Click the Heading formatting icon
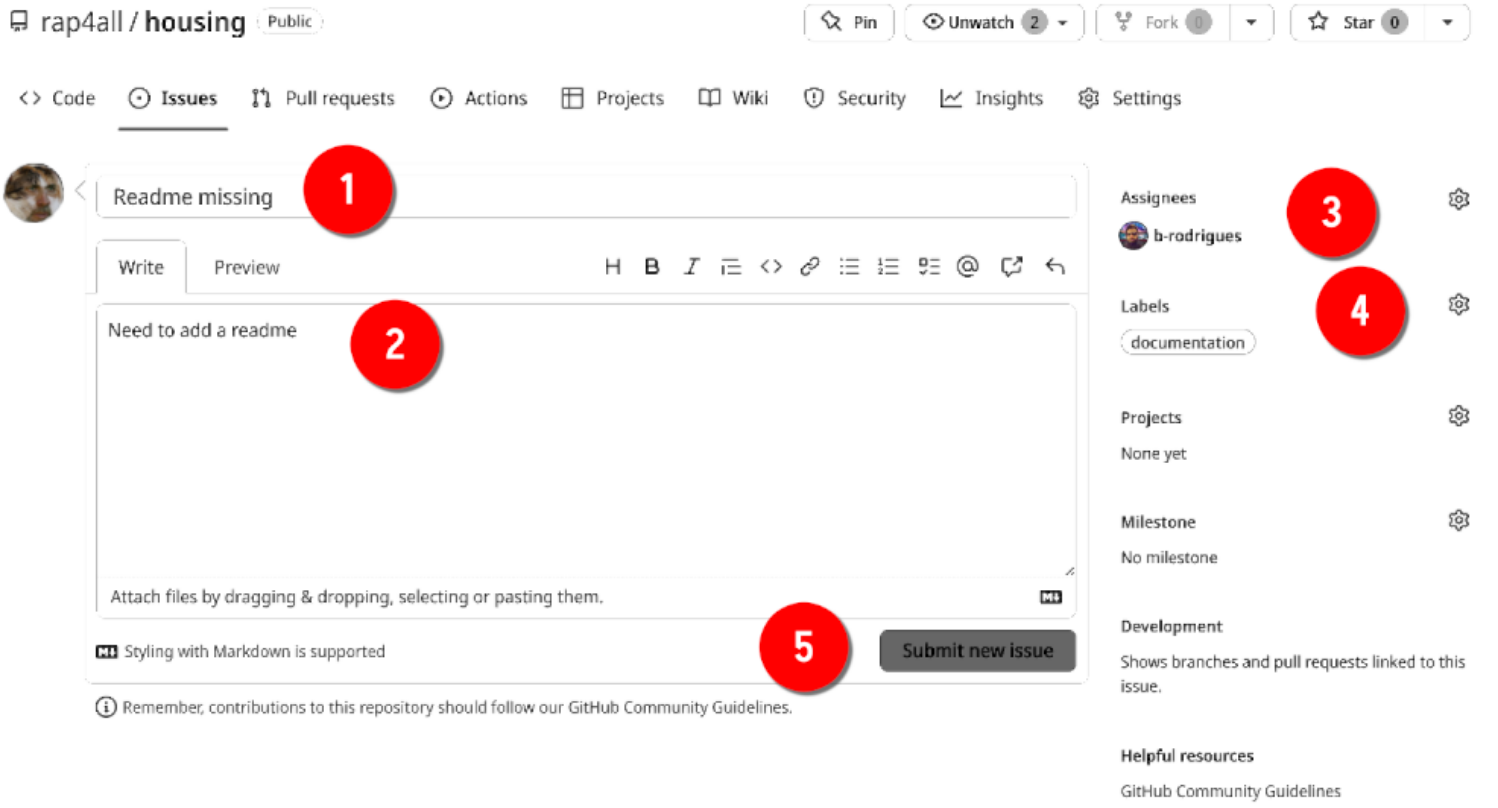Screen dimensions: 1498x808 click(x=613, y=267)
